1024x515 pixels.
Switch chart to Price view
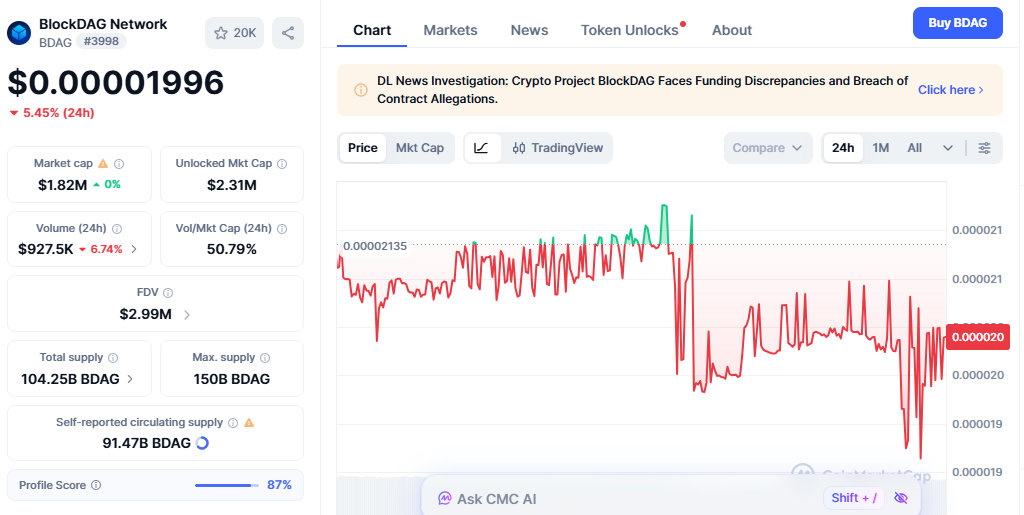pos(362,148)
